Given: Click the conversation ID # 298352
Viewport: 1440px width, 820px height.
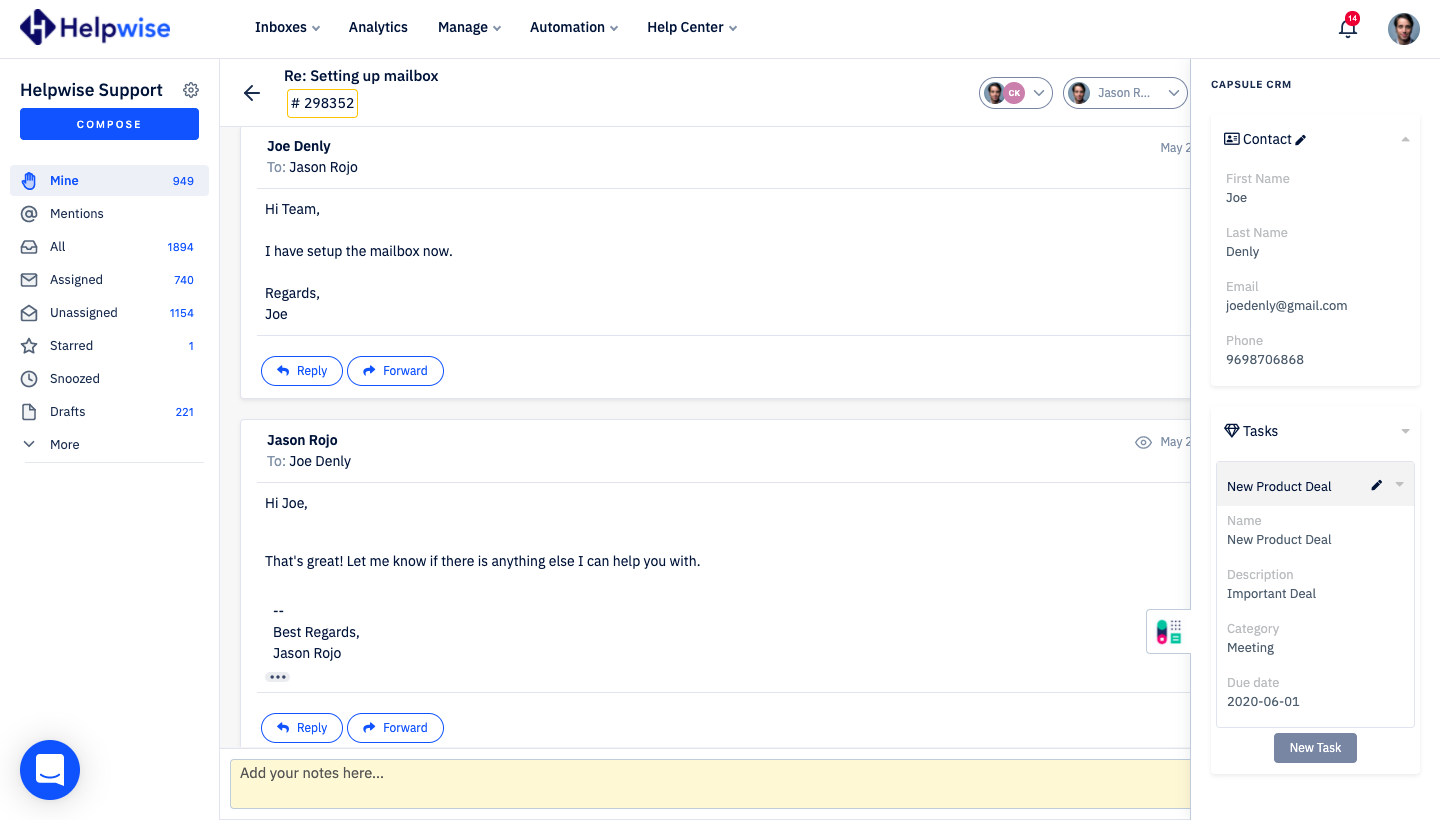Looking at the screenshot, I should (322, 103).
